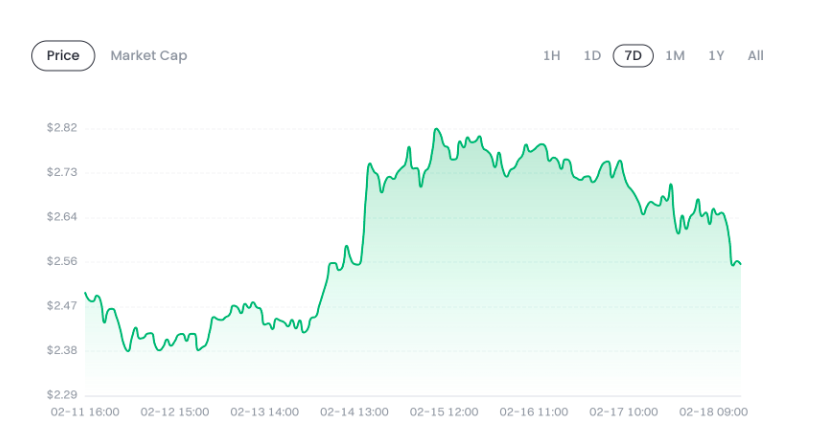Choose the 1H time range
Viewport: 832px width, 429px height.
click(552, 56)
